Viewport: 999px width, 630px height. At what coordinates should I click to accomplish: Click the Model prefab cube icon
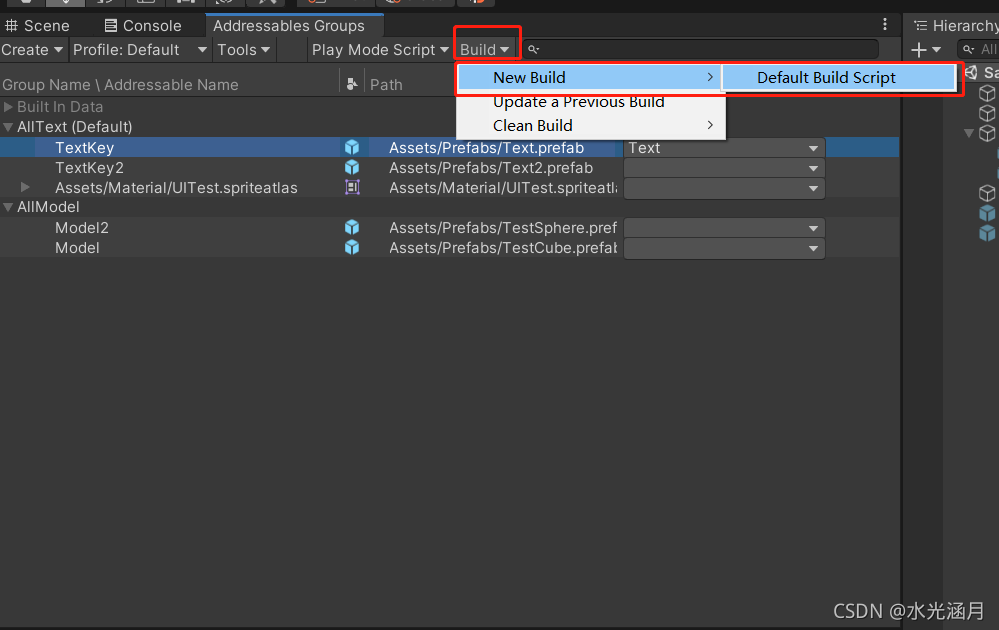[x=352, y=248]
